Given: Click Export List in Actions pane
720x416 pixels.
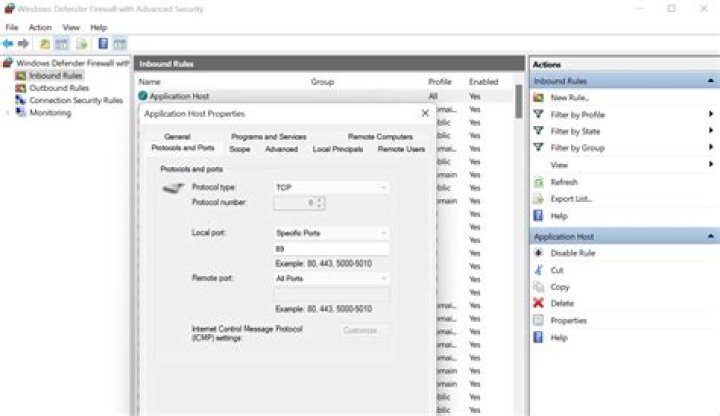Looking at the screenshot, I should click(571, 198).
